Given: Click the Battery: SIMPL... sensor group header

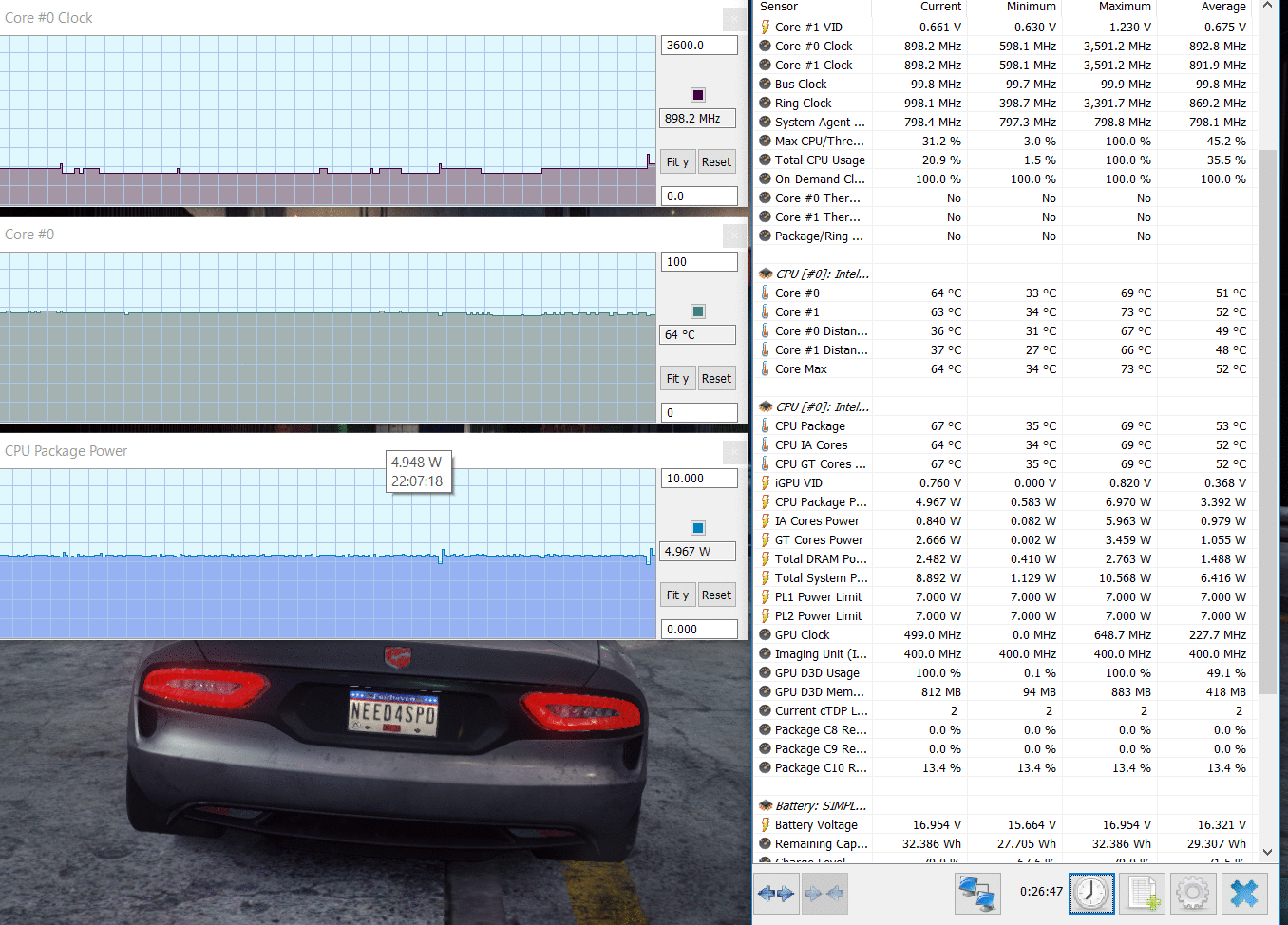Looking at the screenshot, I should (820, 805).
